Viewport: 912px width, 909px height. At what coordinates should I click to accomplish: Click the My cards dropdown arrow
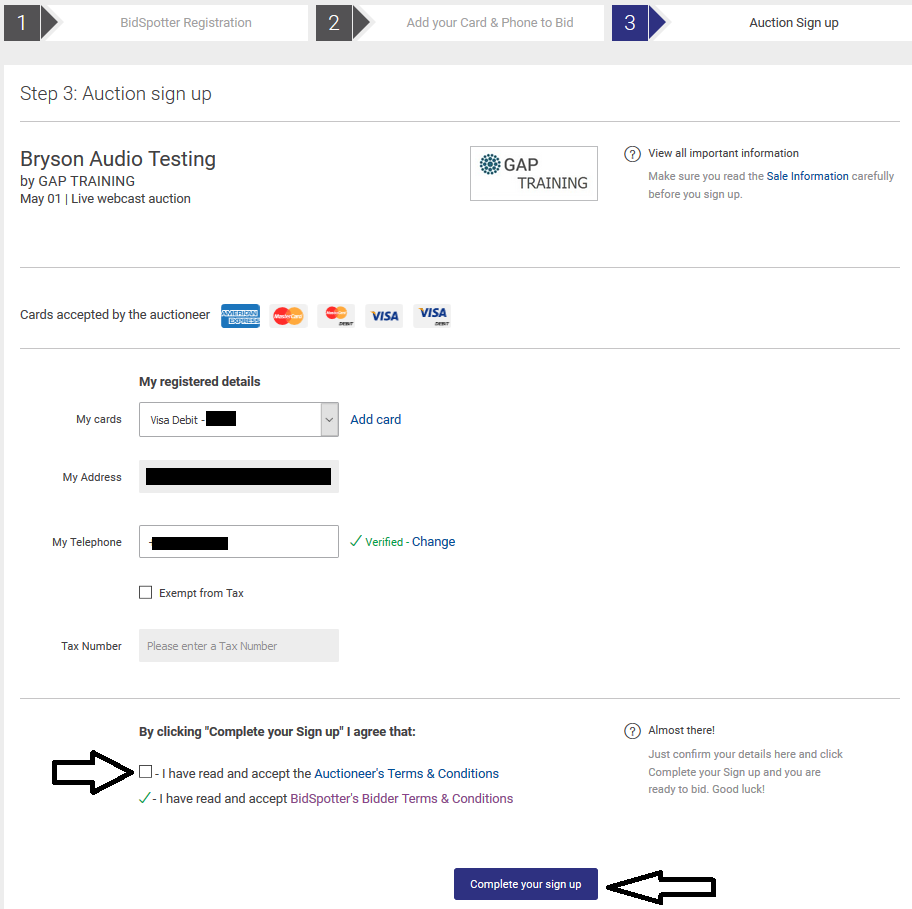point(329,419)
